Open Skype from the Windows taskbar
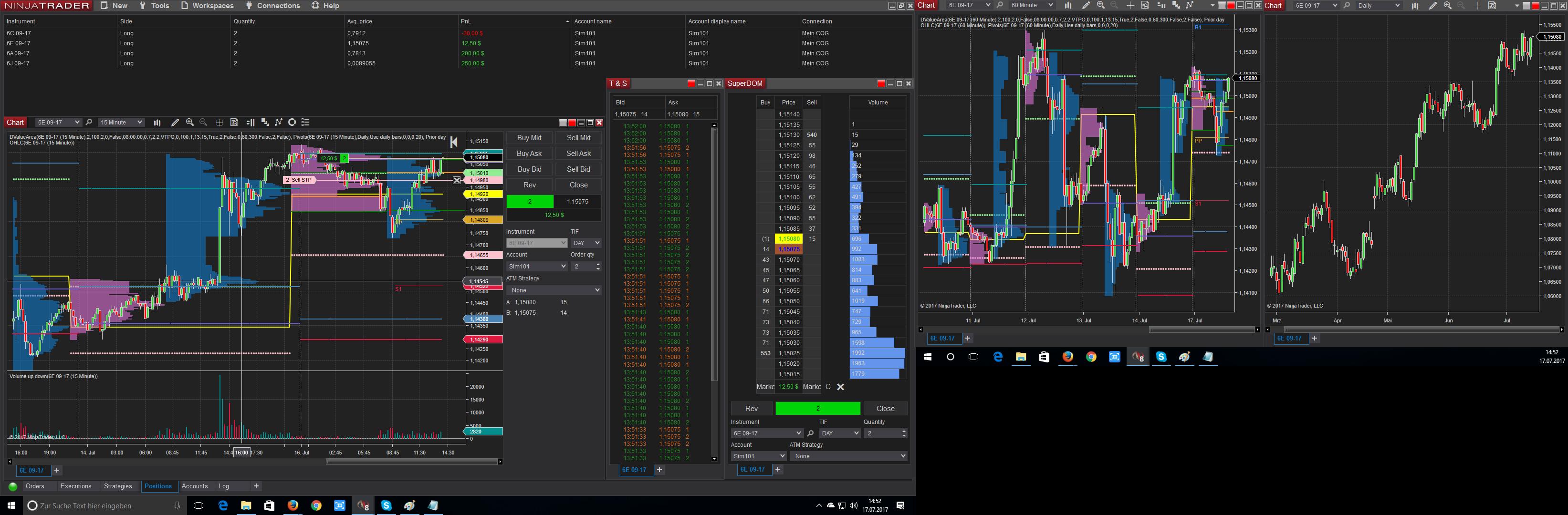This screenshot has height=515, width=1568. pos(386,505)
